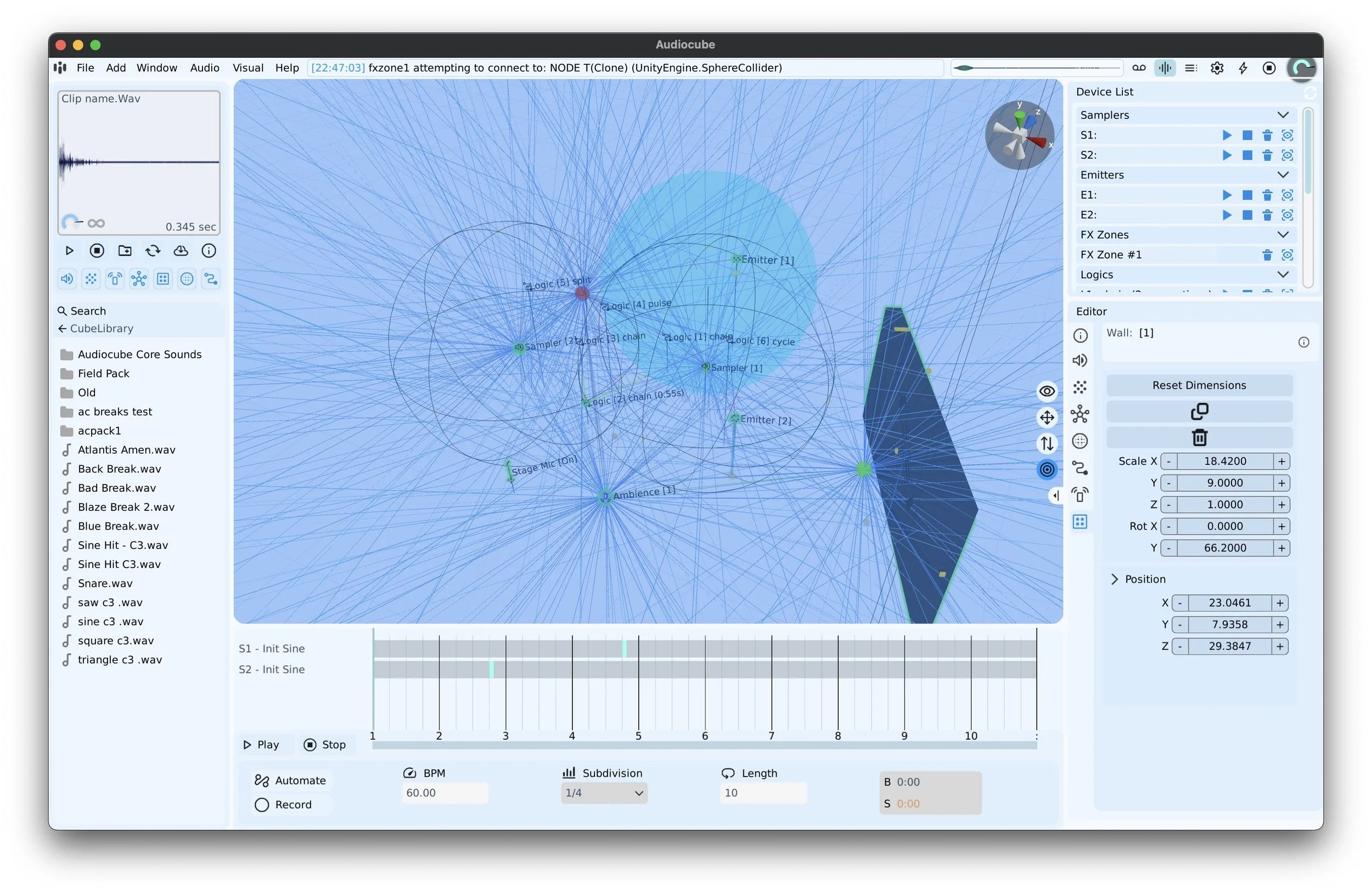Open the scatter particles tool in left toolbar

tap(91, 278)
